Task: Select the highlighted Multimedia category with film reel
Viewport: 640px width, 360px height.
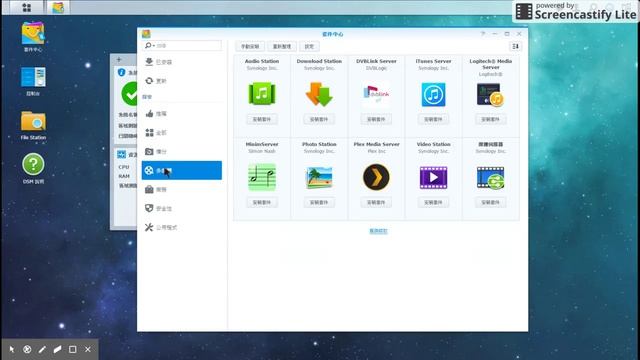Action: 182,170
